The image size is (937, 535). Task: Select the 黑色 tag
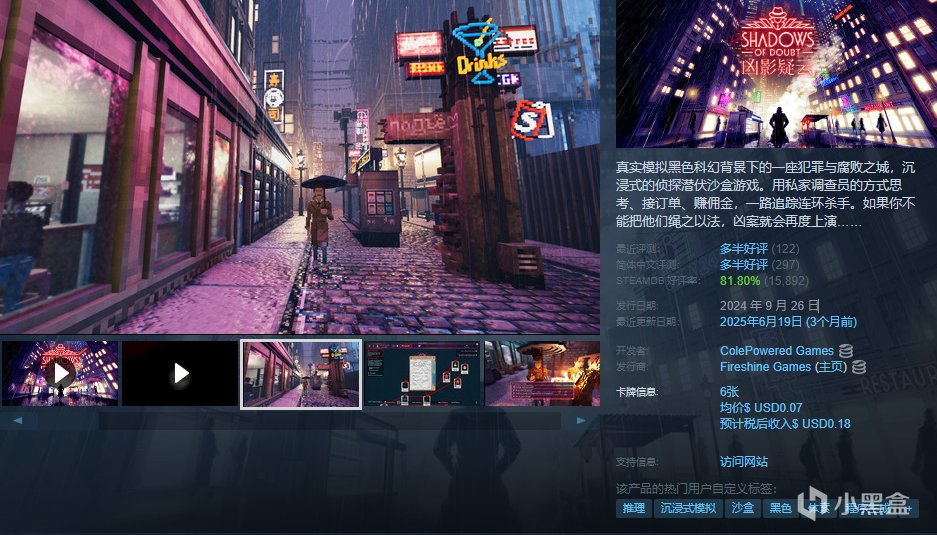tap(780, 508)
